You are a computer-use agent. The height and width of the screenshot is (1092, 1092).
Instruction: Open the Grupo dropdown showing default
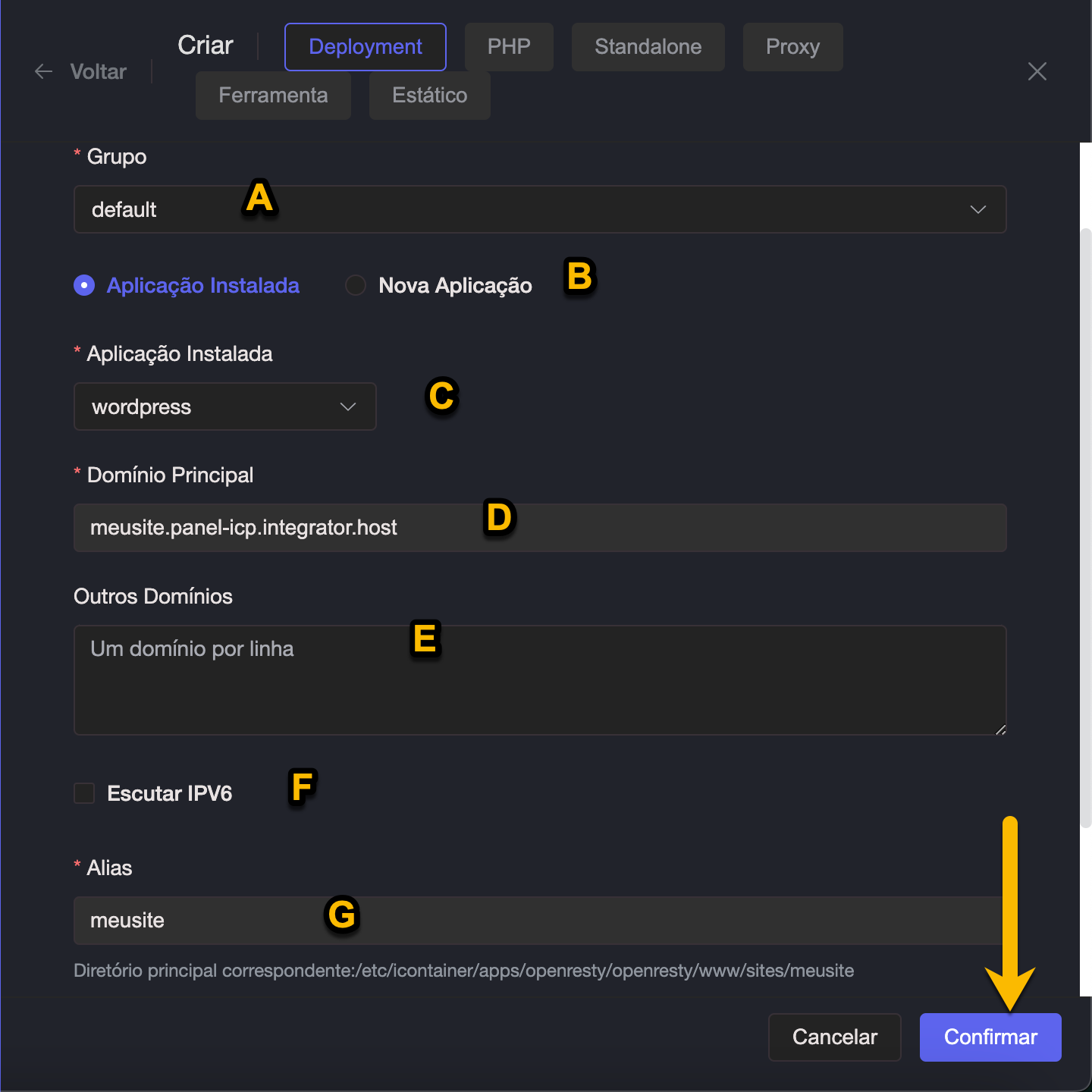(x=531, y=209)
